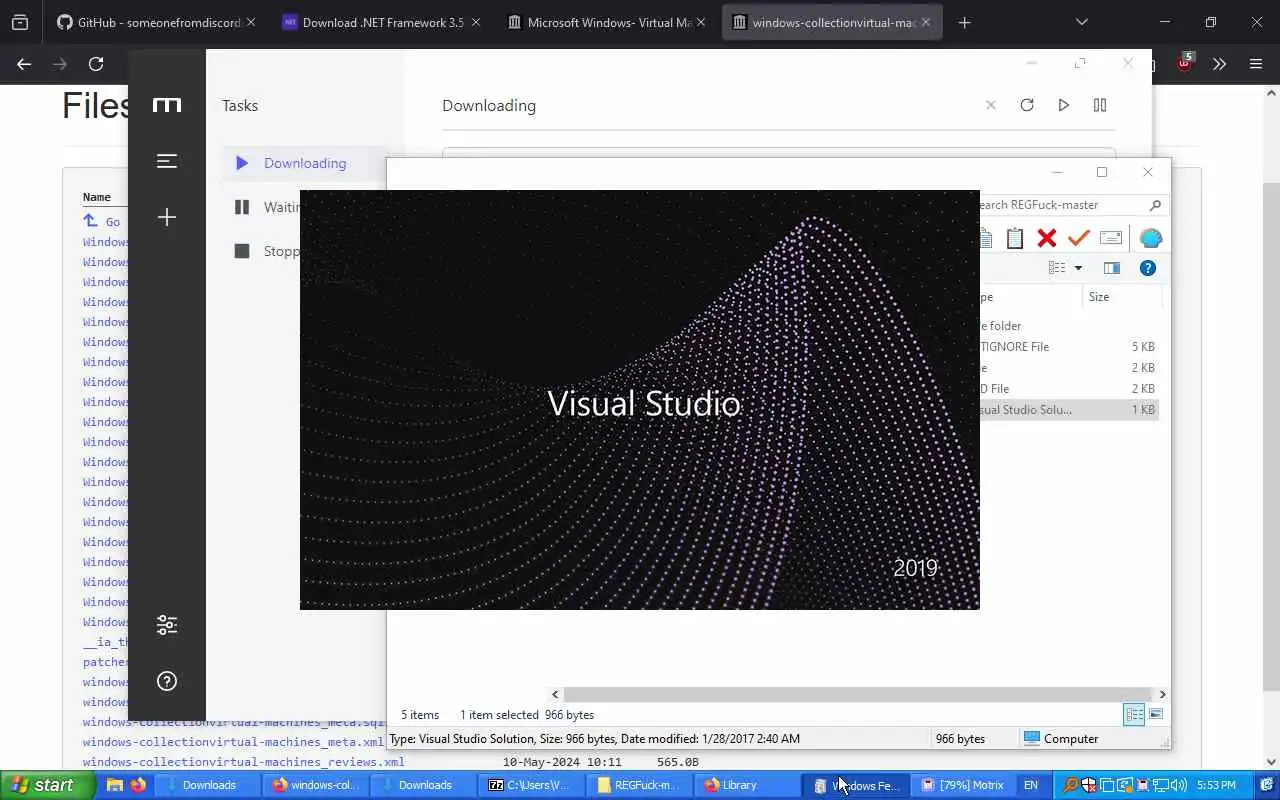This screenshot has width=1280, height=800.
Task: Click the Explorer horizontal scrollbar right arrow
Action: (x=1162, y=694)
